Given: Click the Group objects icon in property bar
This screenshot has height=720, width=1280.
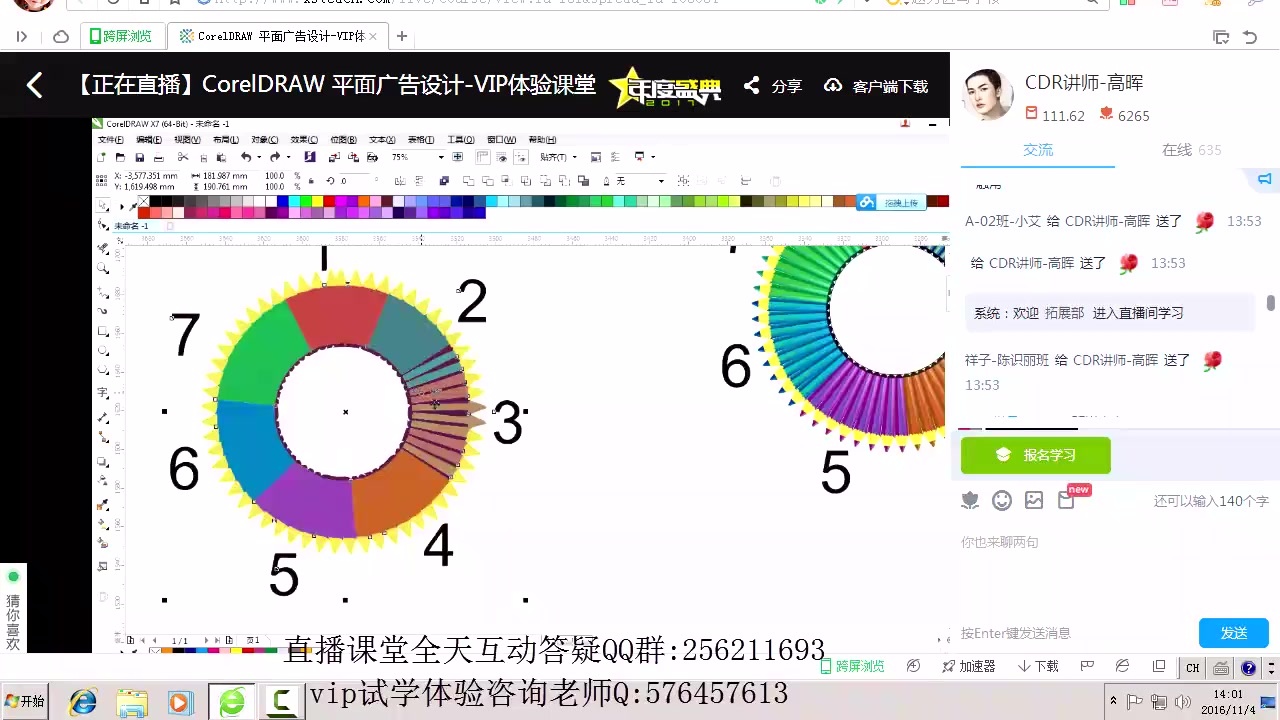Looking at the screenshot, I should tap(683, 181).
